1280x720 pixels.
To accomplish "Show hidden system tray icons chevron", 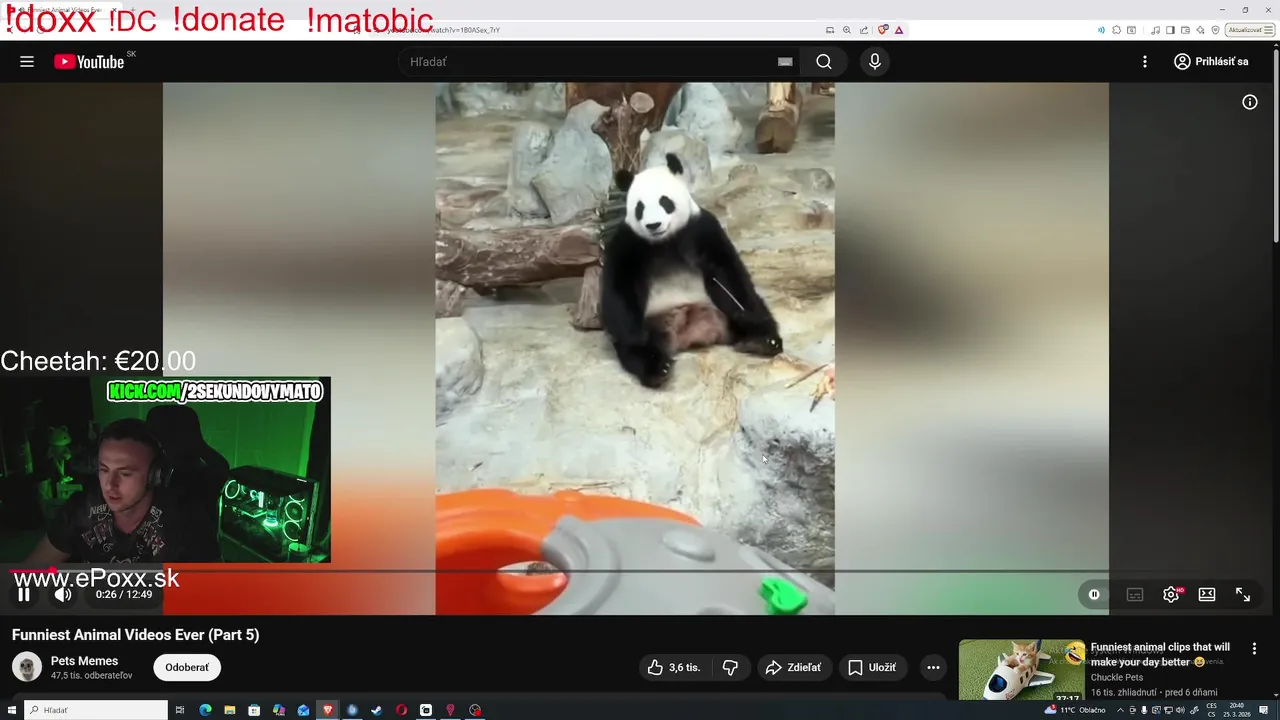I will (x=1120, y=710).
